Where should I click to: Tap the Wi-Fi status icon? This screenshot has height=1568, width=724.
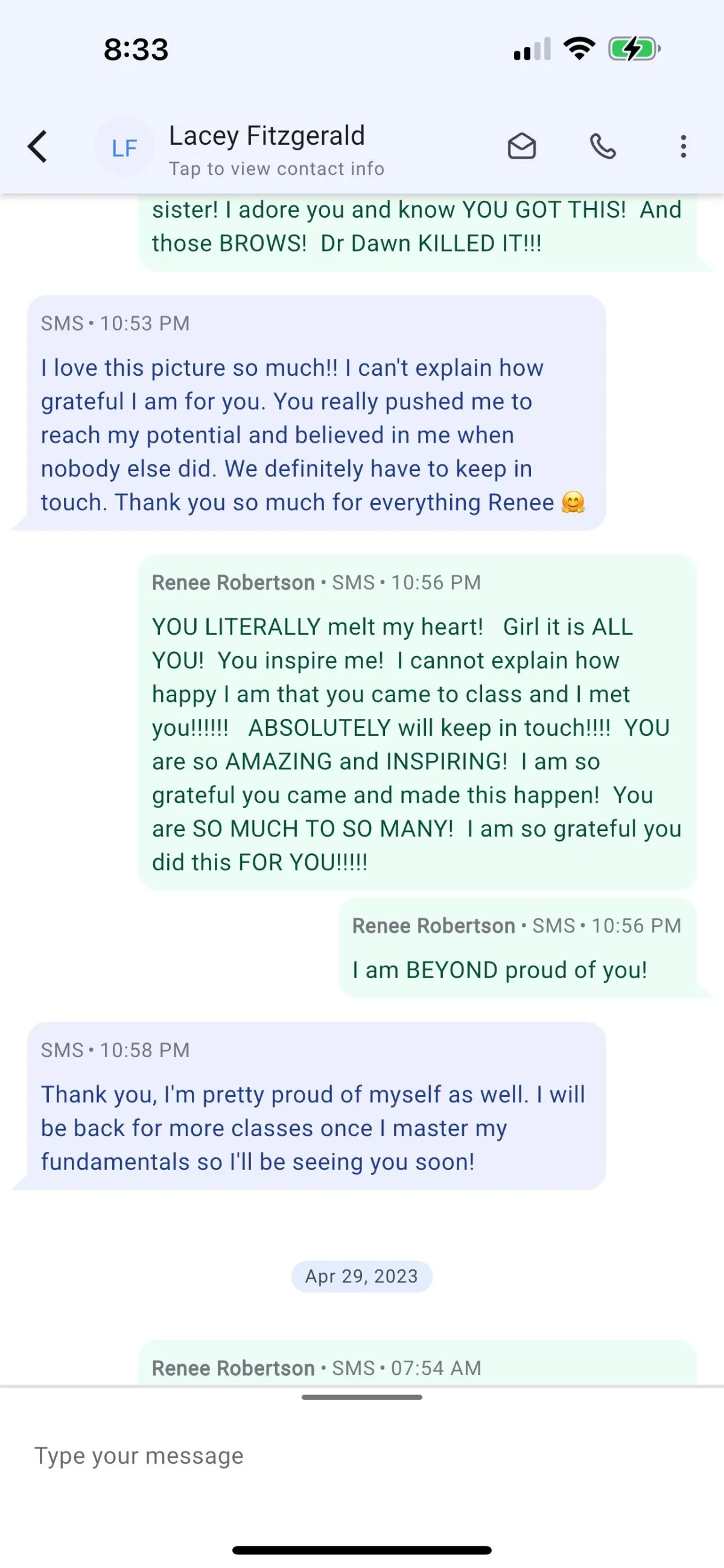click(579, 49)
